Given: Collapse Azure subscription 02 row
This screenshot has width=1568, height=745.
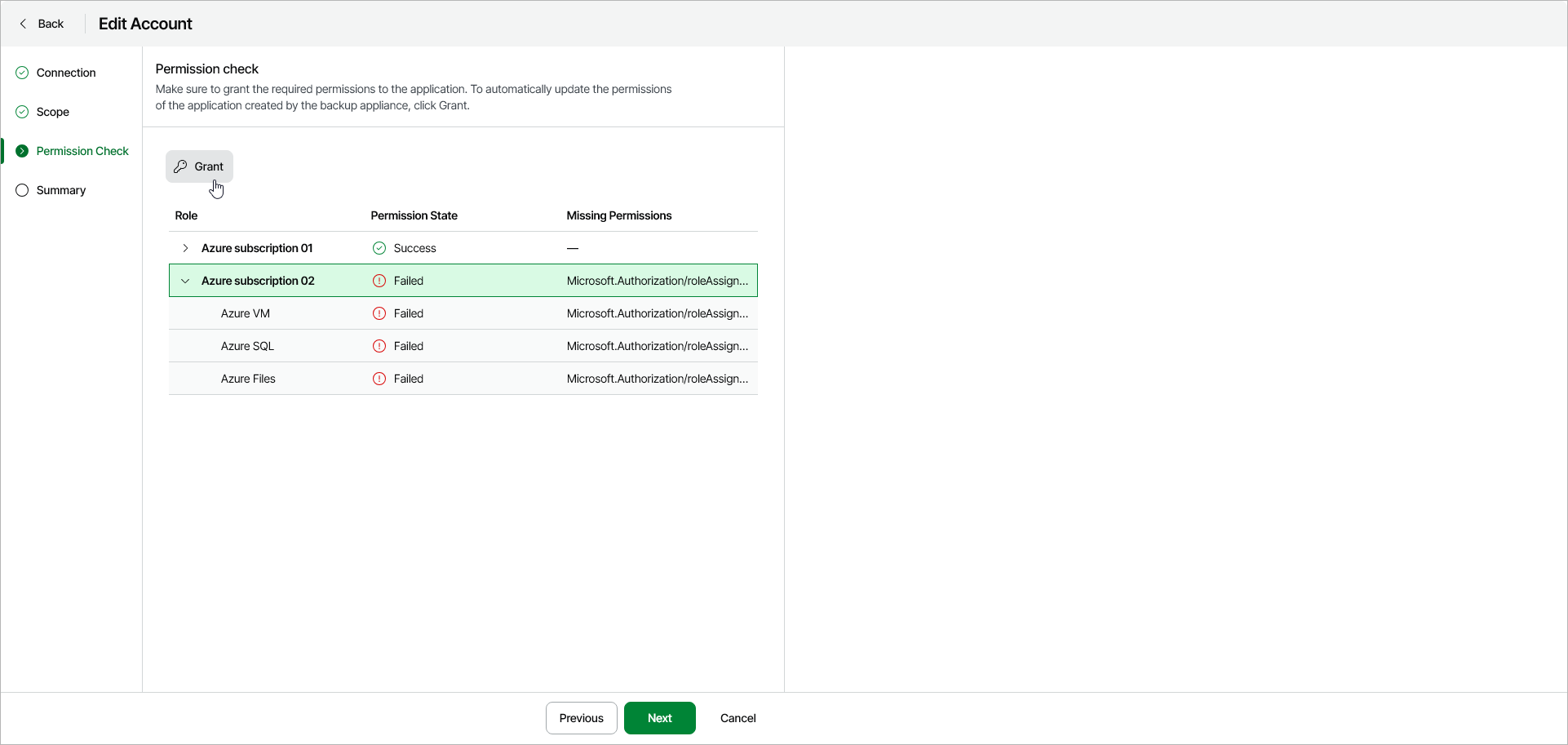Looking at the screenshot, I should click(x=185, y=281).
